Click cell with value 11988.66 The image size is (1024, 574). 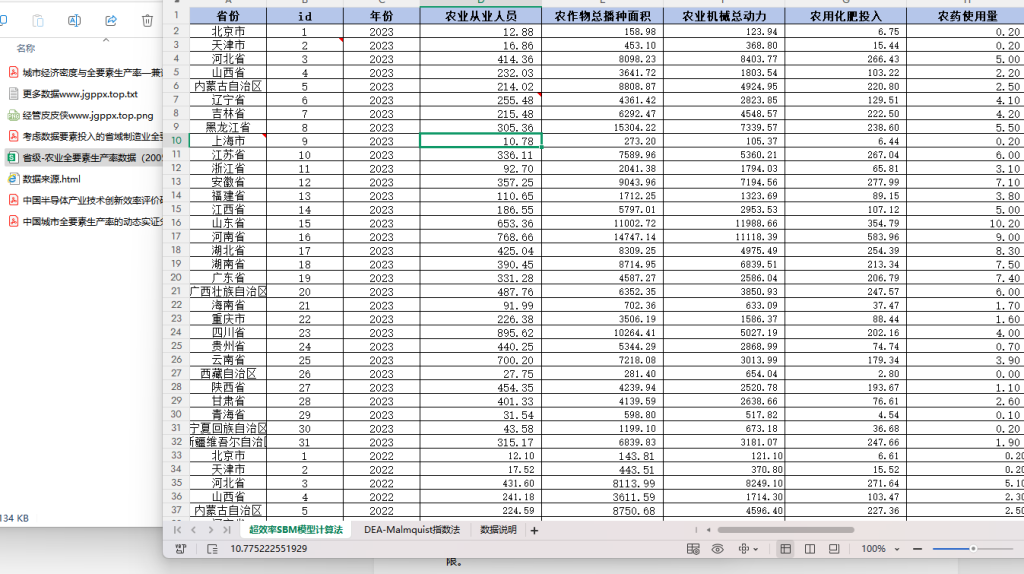[724, 223]
